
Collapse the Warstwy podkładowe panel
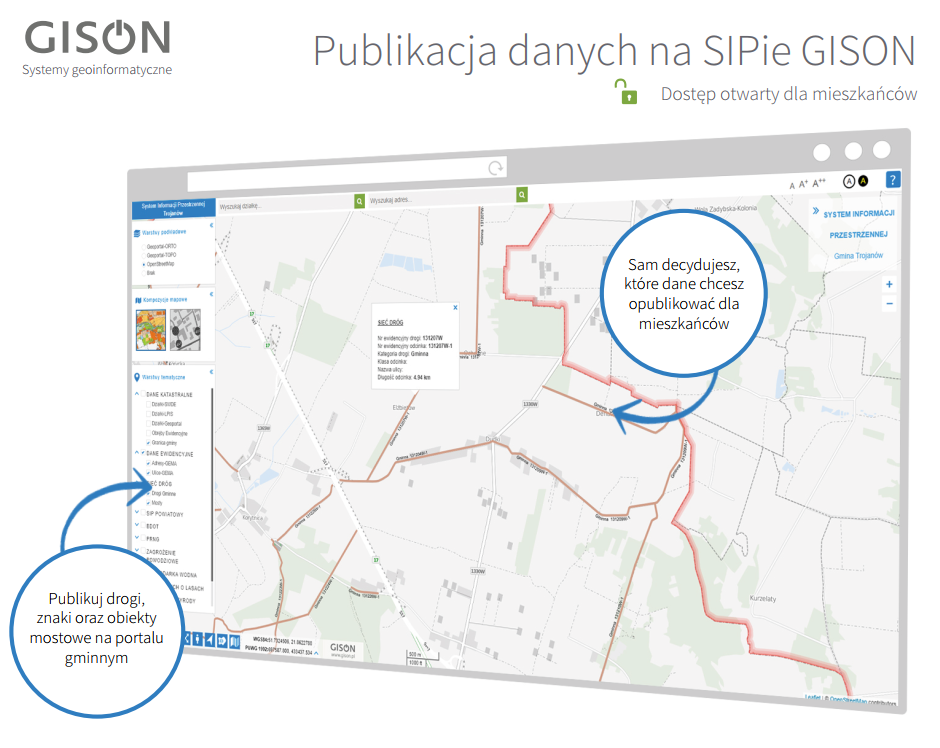tap(211, 225)
